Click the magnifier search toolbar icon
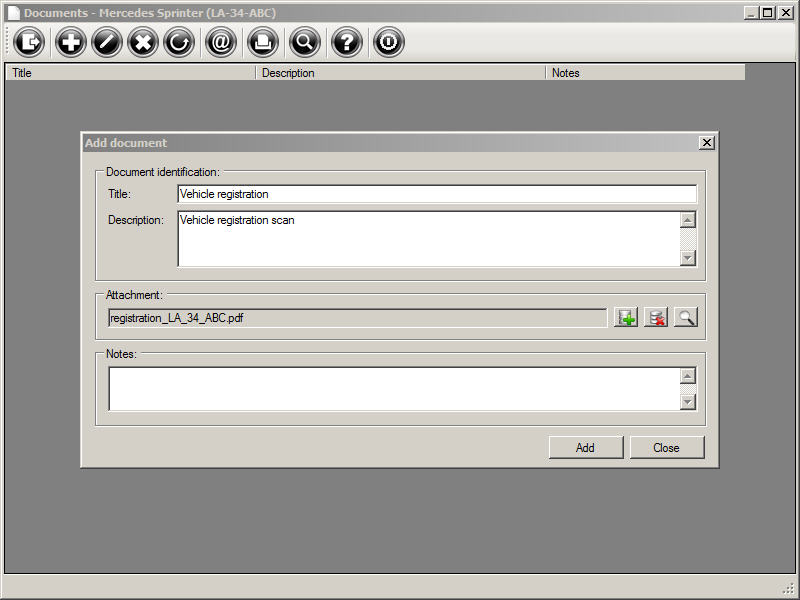 click(x=304, y=43)
